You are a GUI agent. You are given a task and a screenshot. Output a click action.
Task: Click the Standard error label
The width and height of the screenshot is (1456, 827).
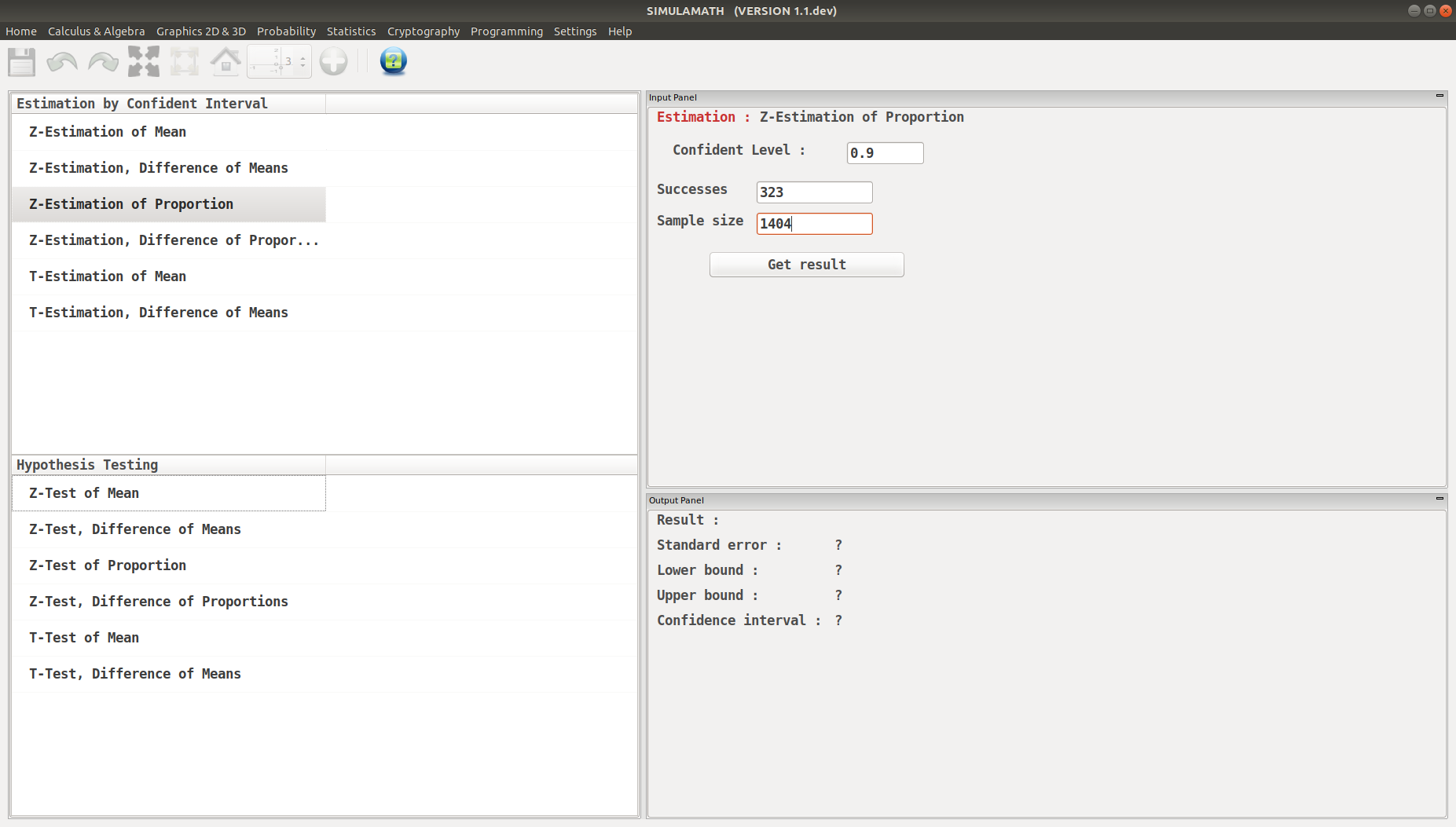(x=719, y=545)
